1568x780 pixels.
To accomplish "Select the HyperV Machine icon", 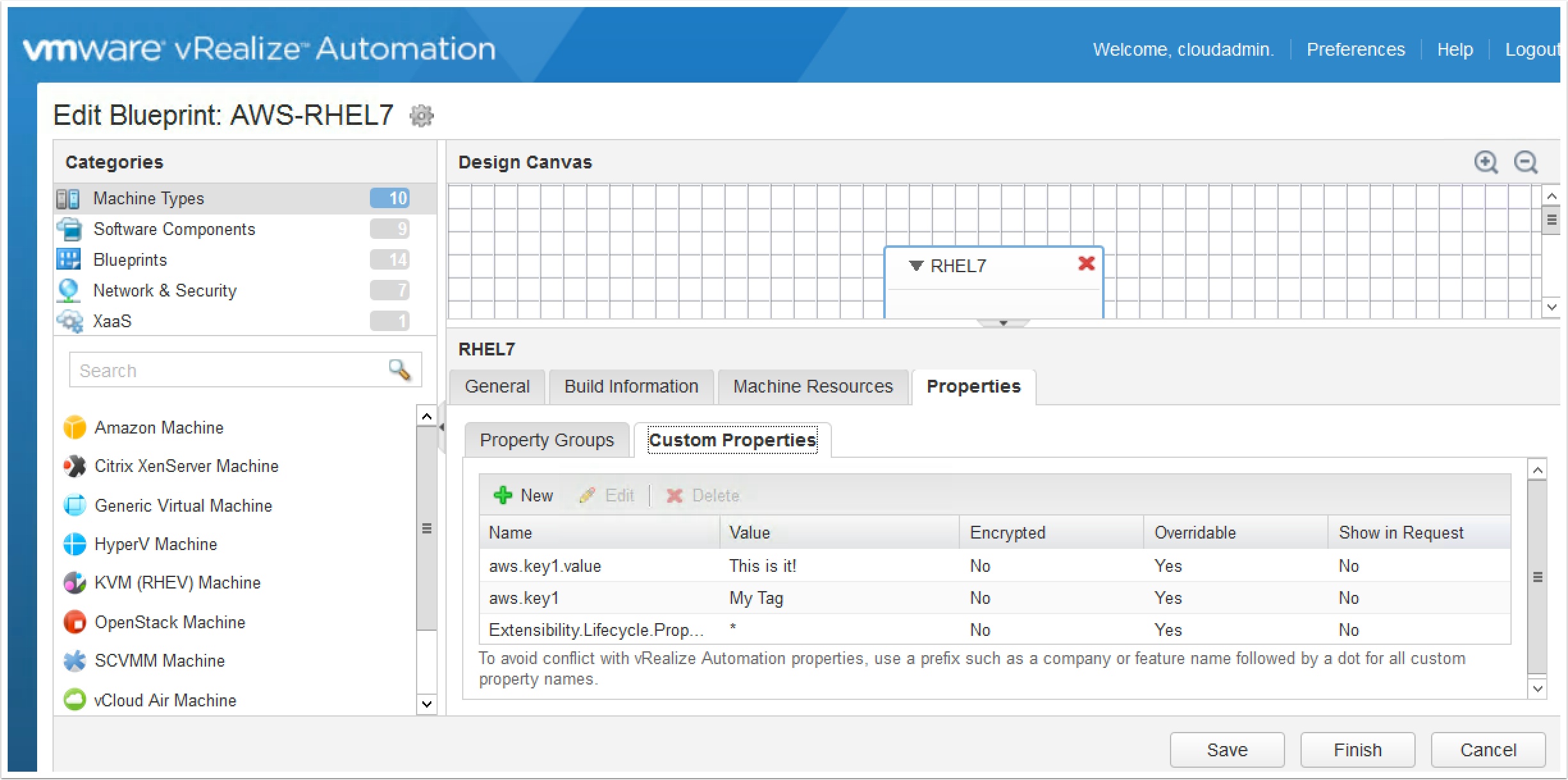I will pyautogui.click(x=75, y=544).
